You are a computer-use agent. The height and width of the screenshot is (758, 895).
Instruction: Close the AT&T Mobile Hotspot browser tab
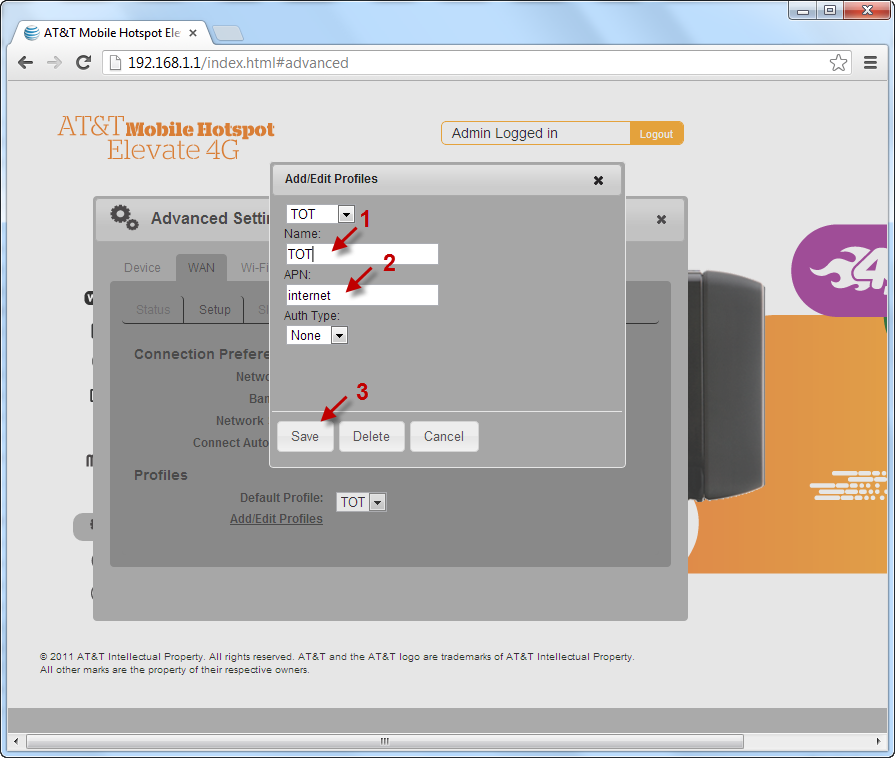[193, 33]
